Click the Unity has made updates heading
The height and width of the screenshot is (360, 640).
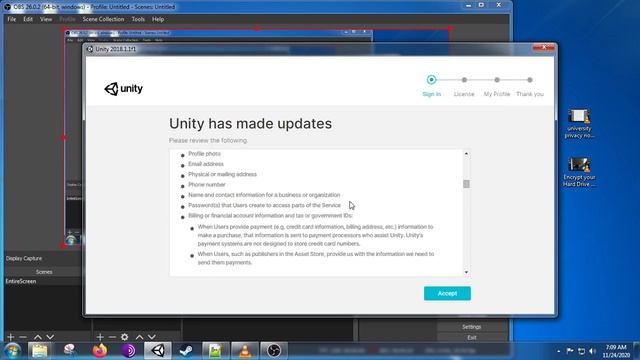[x=250, y=123]
